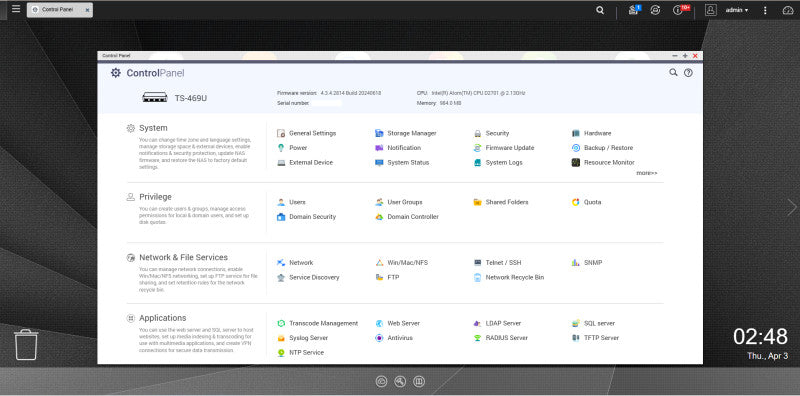Open Storage Manager

coord(406,133)
